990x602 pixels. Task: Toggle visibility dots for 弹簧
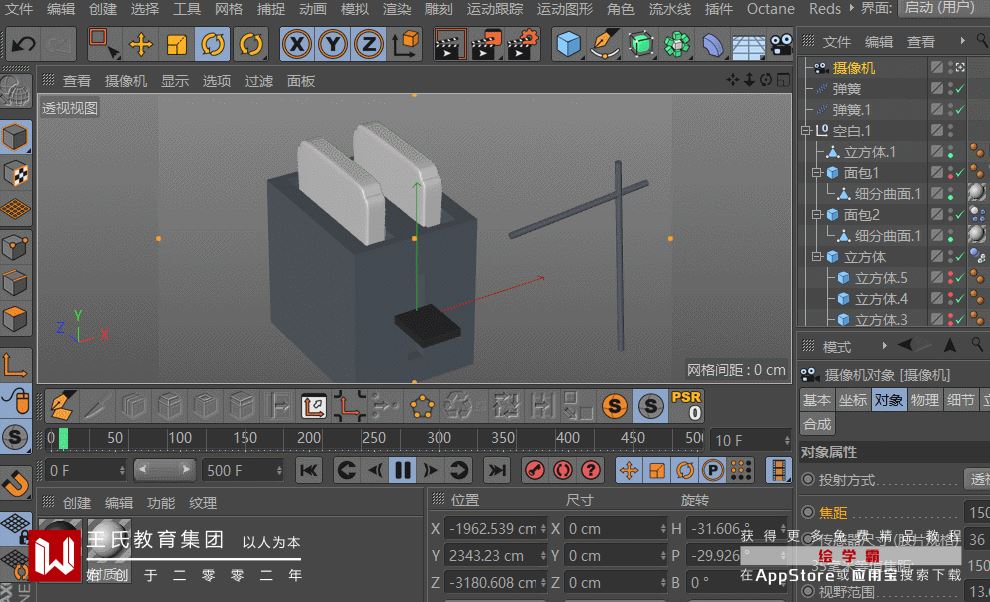pos(951,88)
